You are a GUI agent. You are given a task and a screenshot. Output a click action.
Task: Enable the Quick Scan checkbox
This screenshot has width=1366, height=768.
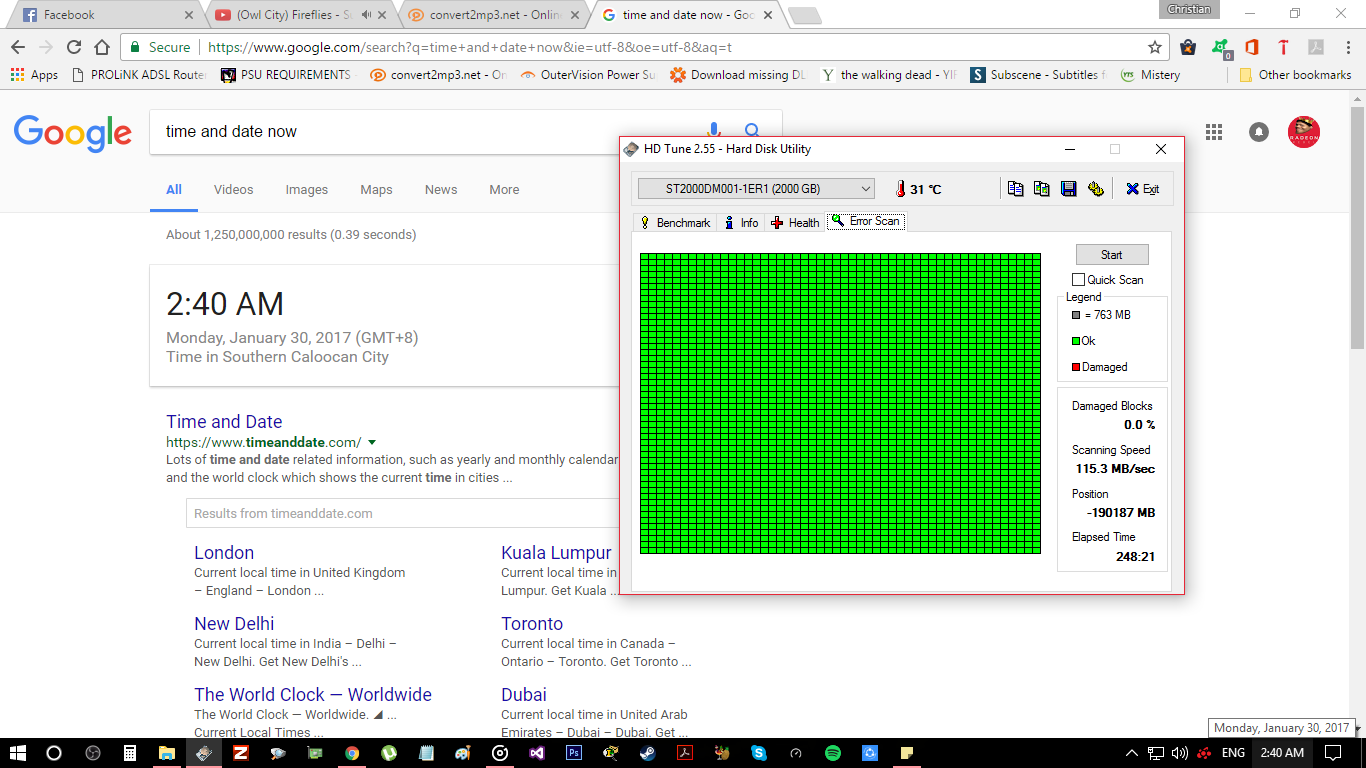1079,280
